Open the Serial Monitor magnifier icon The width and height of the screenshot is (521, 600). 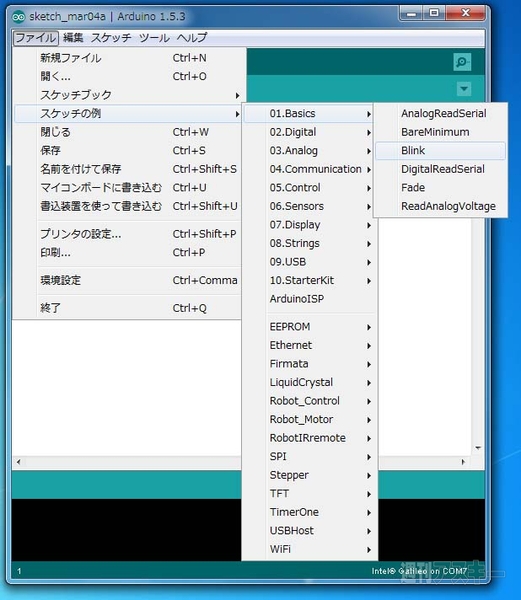pyautogui.click(x=462, y=62)
